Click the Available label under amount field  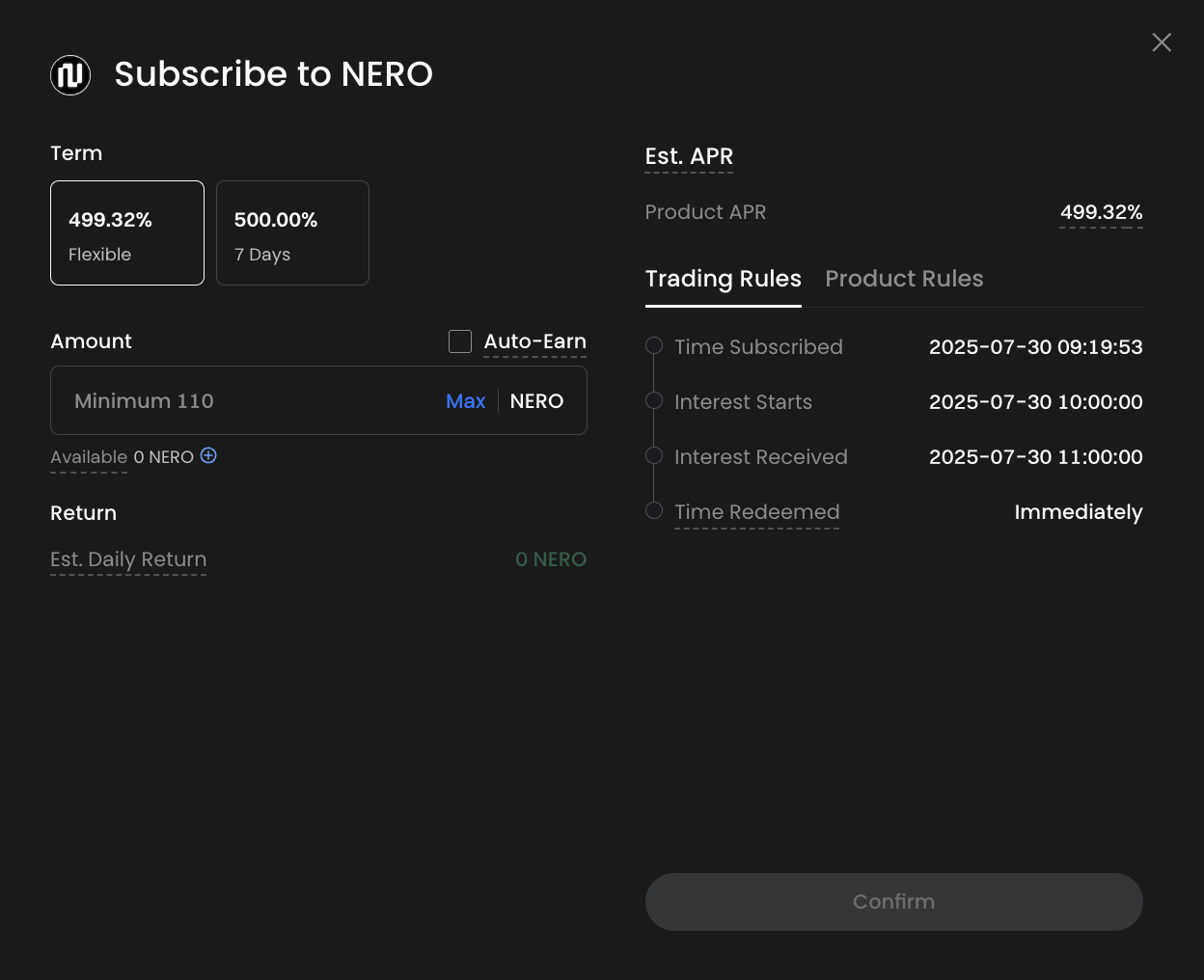[x=89, y=457]
